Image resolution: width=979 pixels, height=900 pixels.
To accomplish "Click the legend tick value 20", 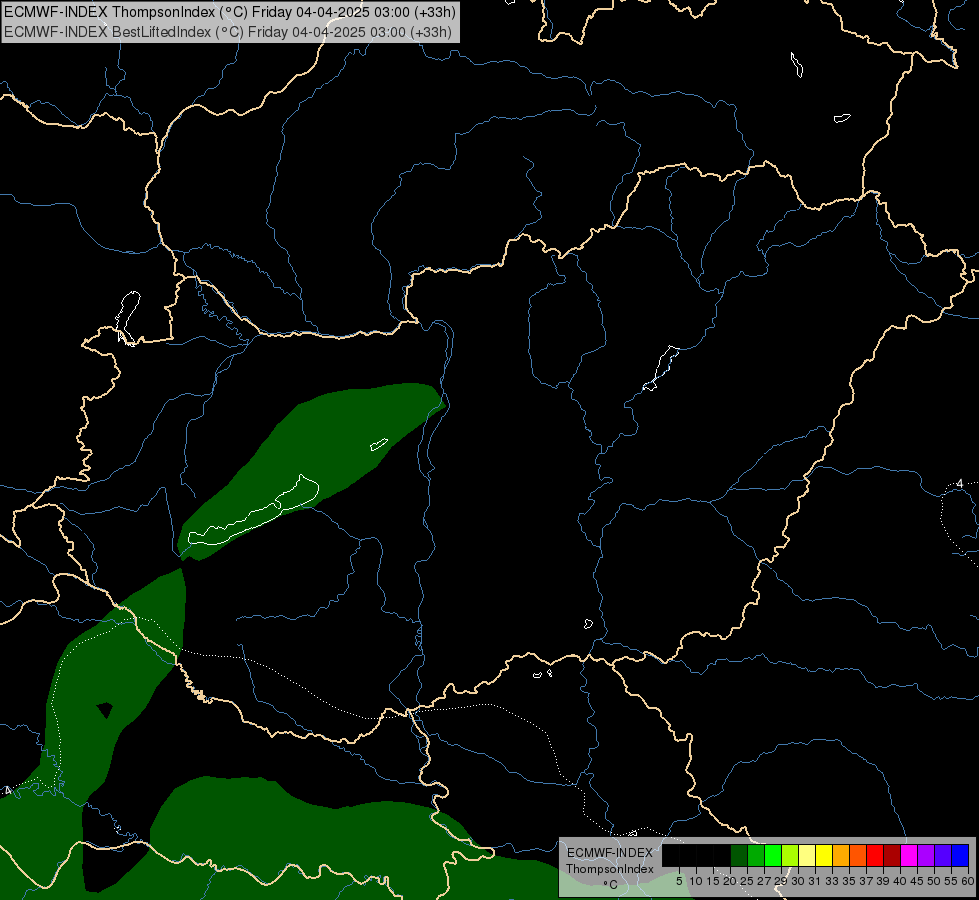I will point(730,881).
